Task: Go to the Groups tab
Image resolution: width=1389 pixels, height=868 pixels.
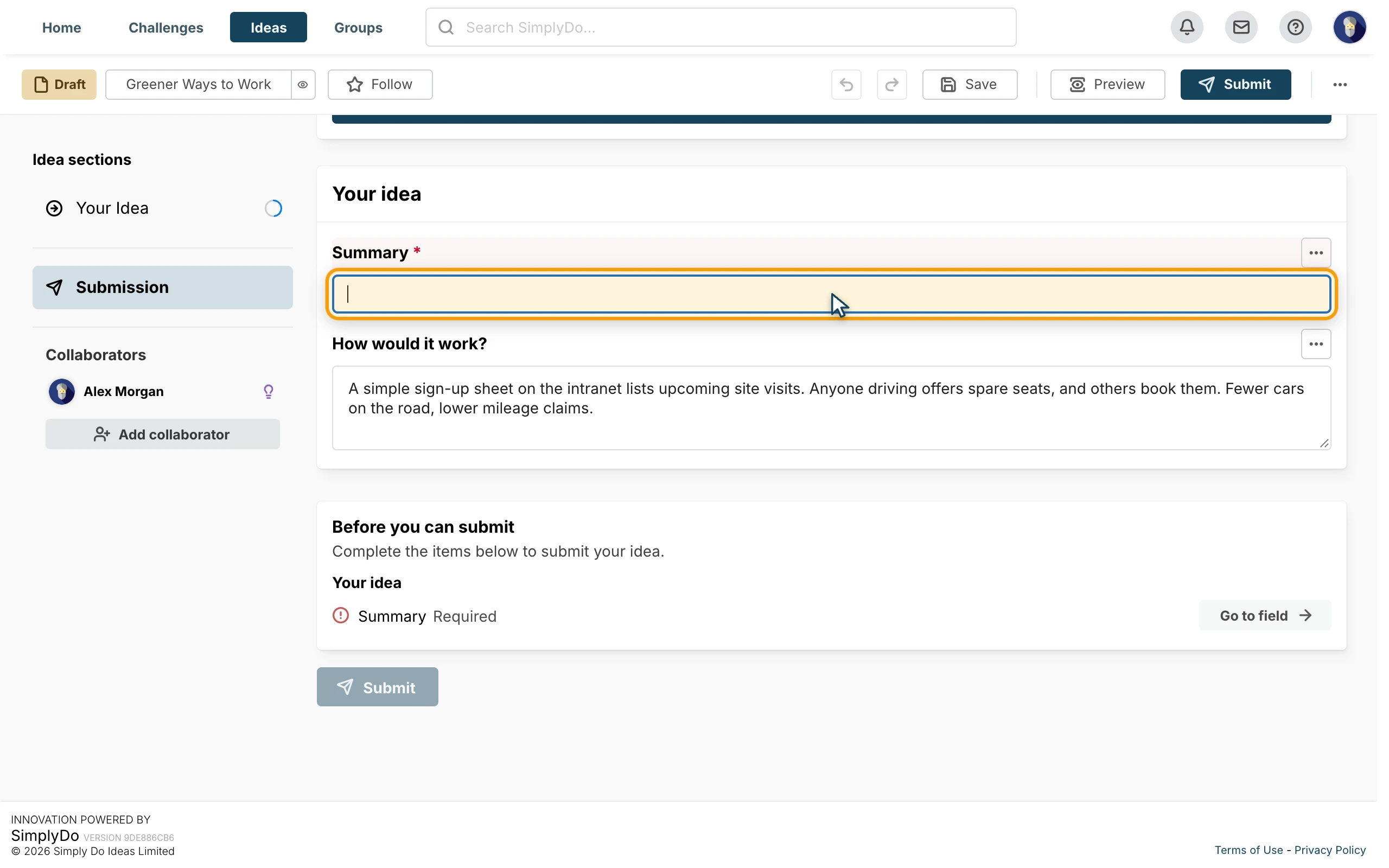Action: (358, 27)
